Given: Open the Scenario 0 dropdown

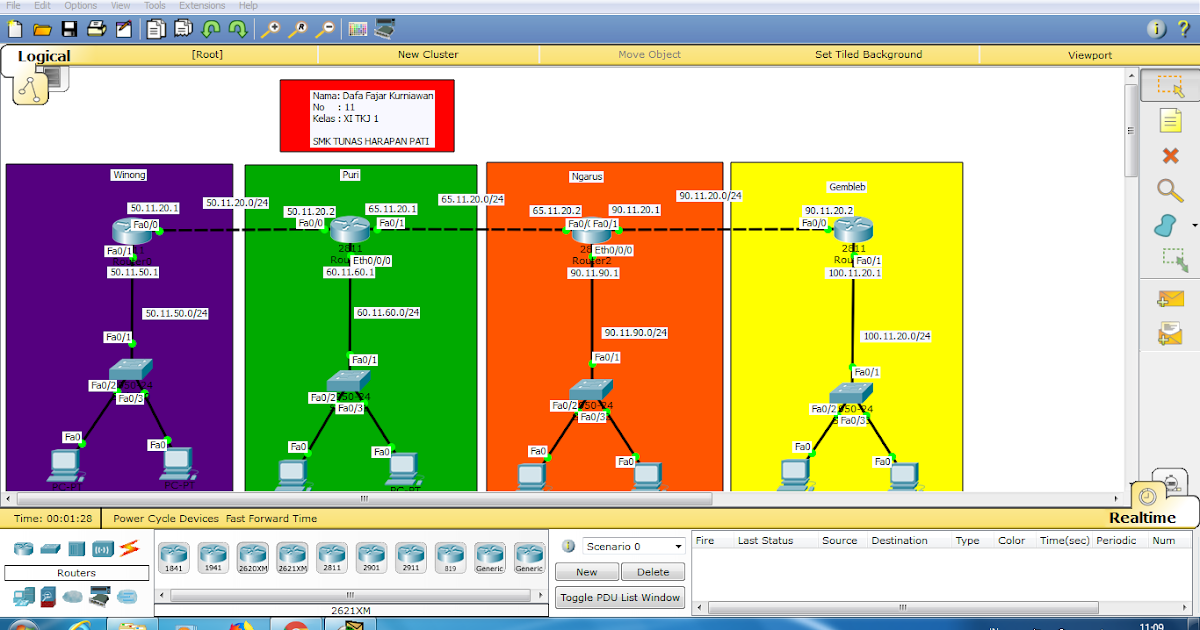Looking at the screenshot, I should tap(680, 546).
